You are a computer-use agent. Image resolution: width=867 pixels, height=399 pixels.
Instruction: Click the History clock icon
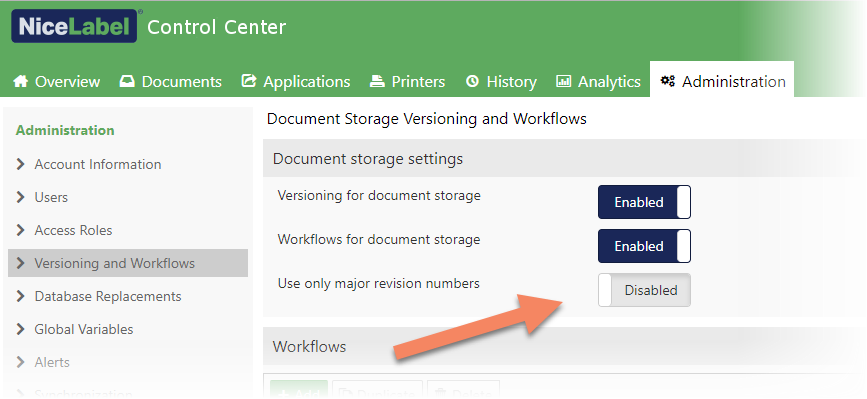pyautogui.click(x=472, y=81)
